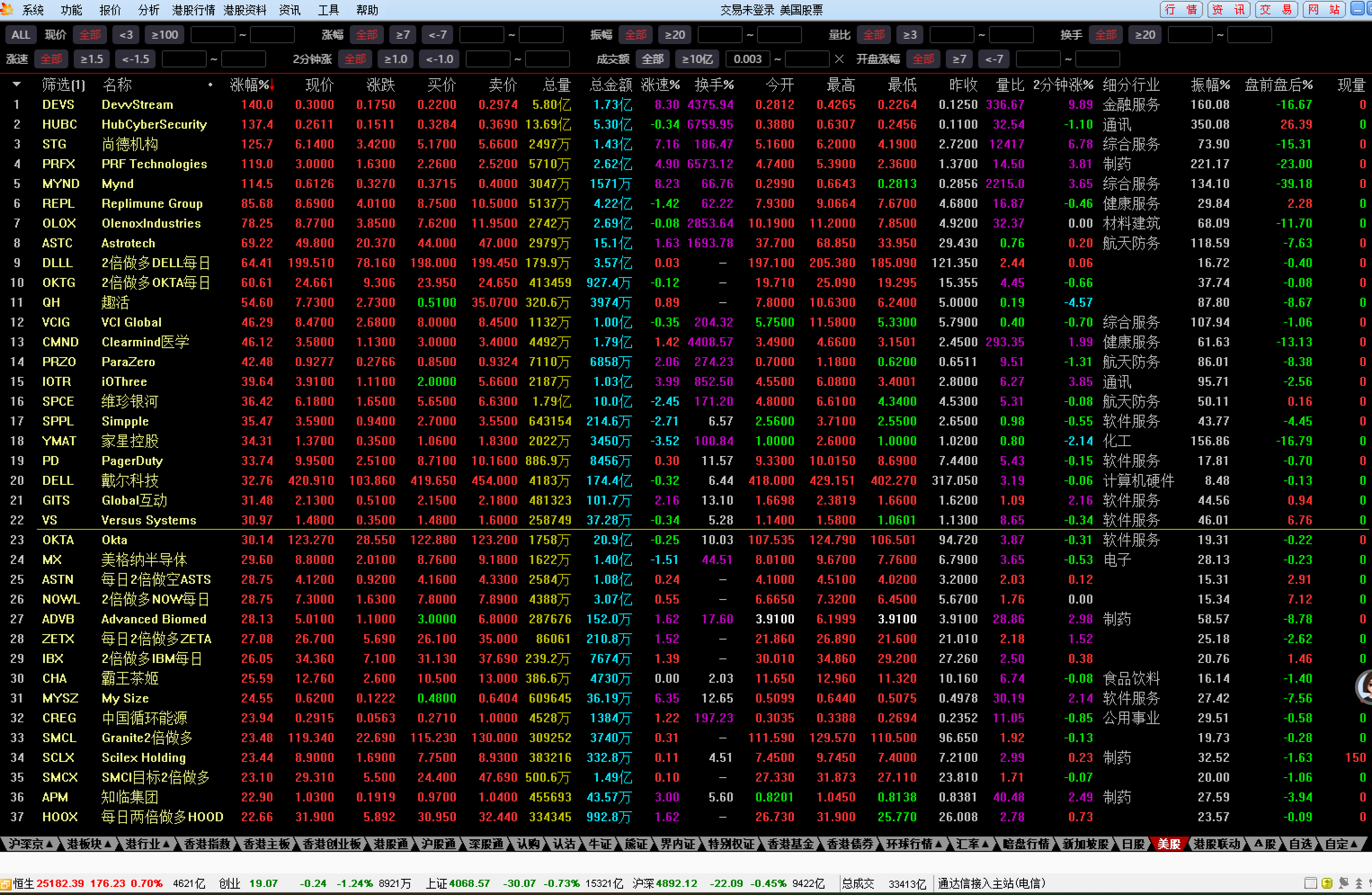Enable the 开盘涨幅 ≥7 filter
Viewport: 1372px width, 895px height.
pos(960,59)
